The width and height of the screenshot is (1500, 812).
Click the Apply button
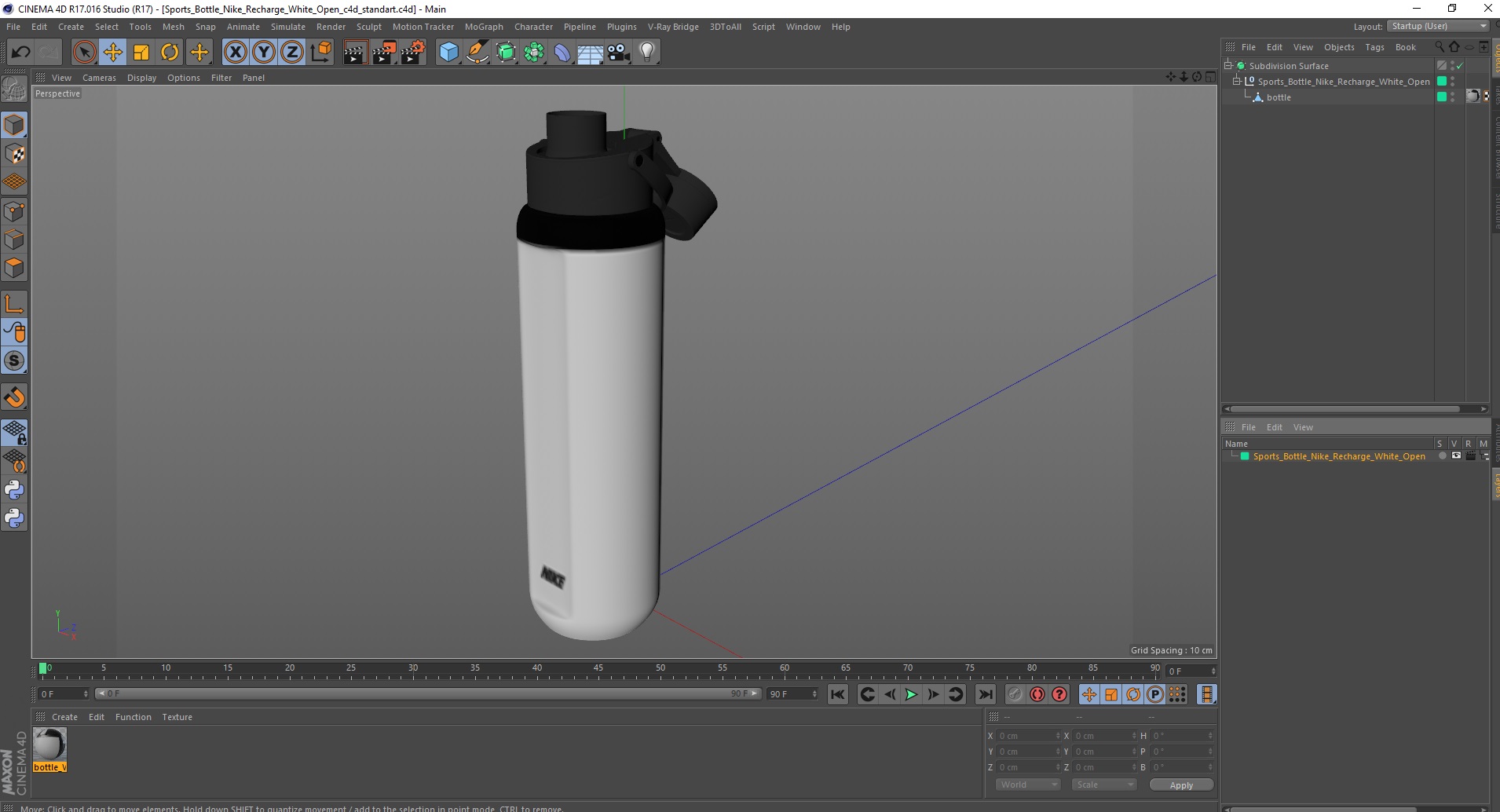pos(1181,785)
